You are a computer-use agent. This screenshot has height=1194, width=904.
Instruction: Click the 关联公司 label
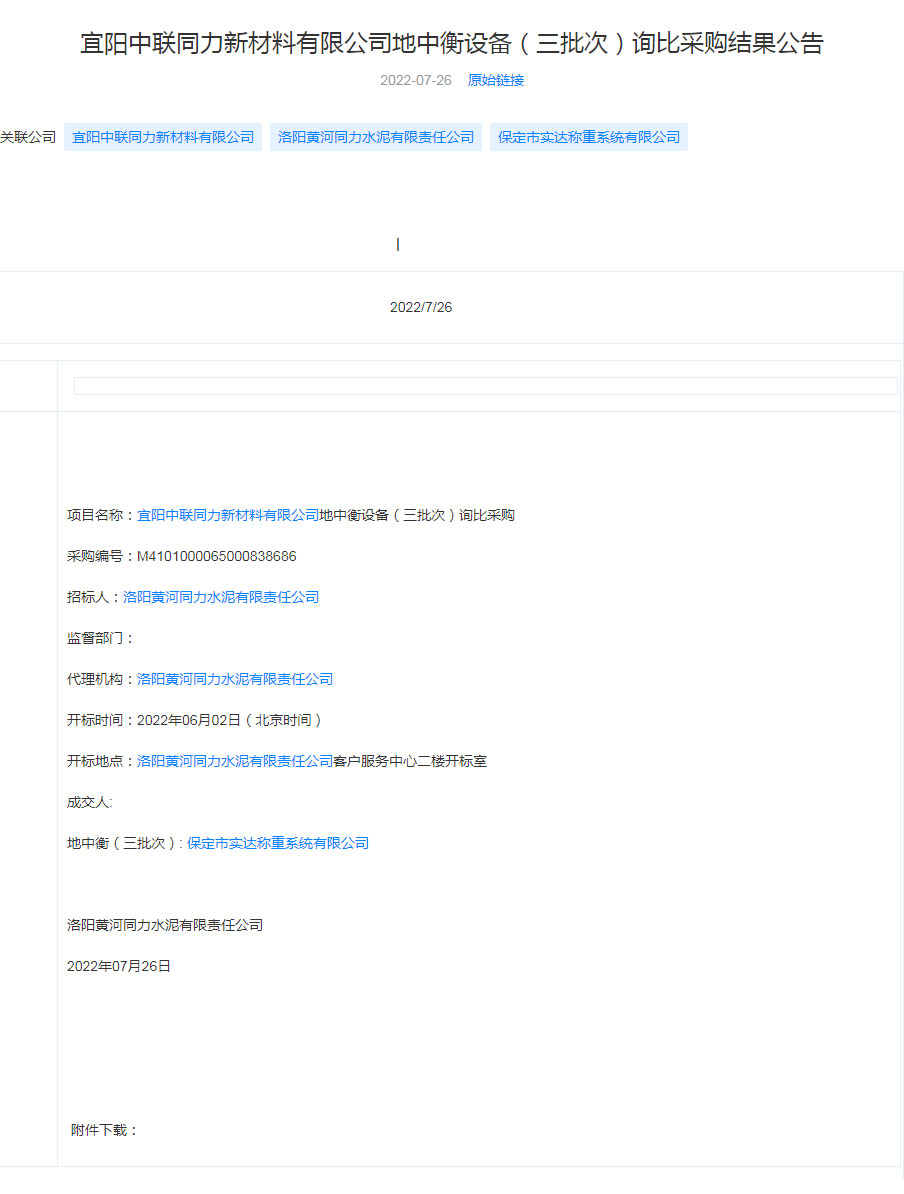28,137
